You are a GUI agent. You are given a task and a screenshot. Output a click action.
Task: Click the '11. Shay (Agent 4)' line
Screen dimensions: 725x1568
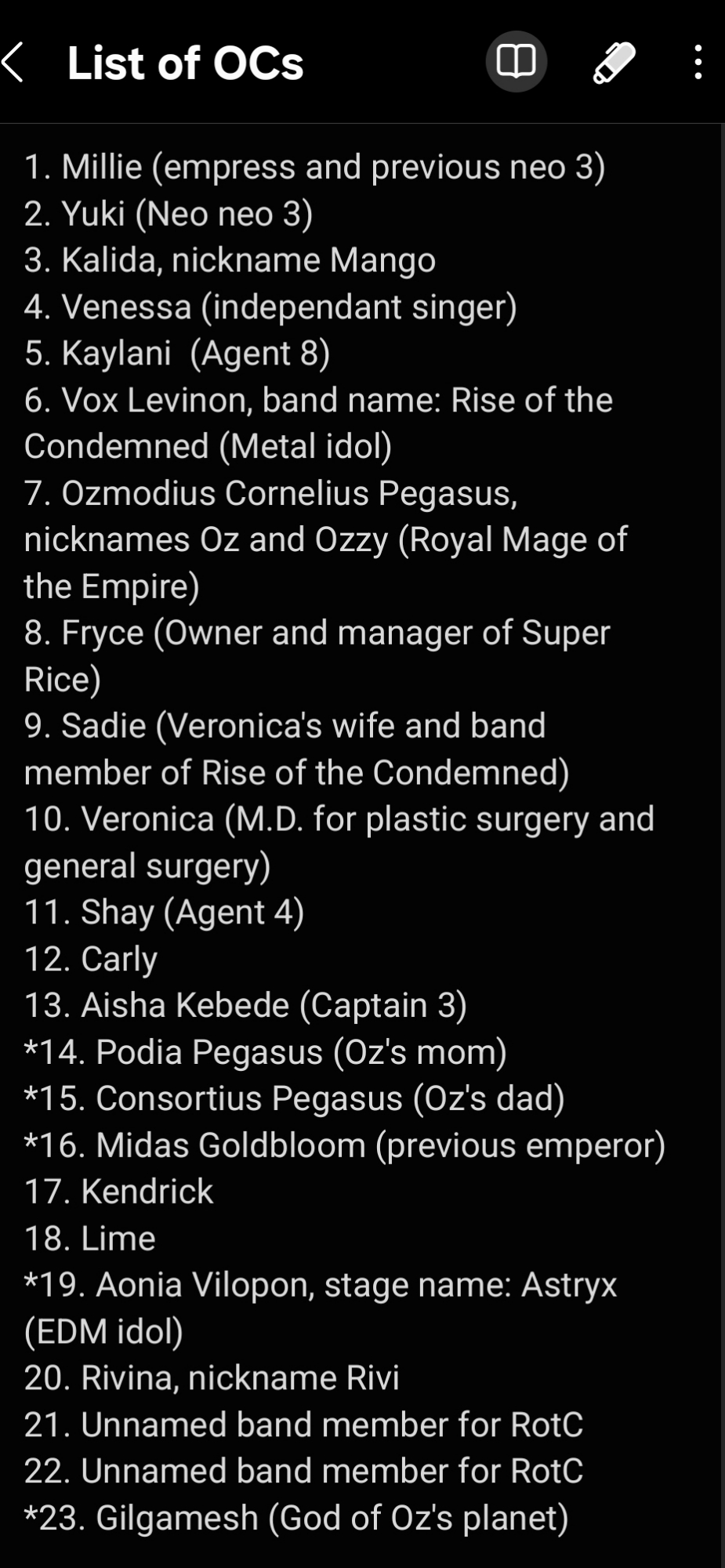pyautogui.click(x=165, y=913)
